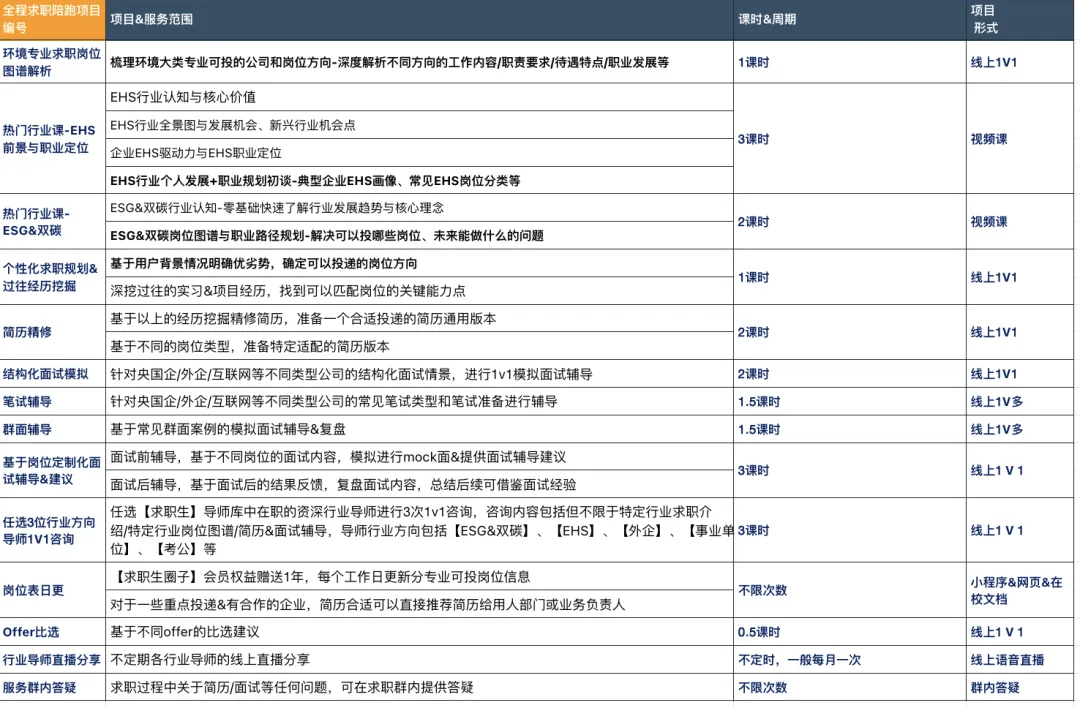Click cell 基于用户背景情况明确优劣势
This screenshot has width=1080, height=708.
pyautogui.click(x=419, y=263)
